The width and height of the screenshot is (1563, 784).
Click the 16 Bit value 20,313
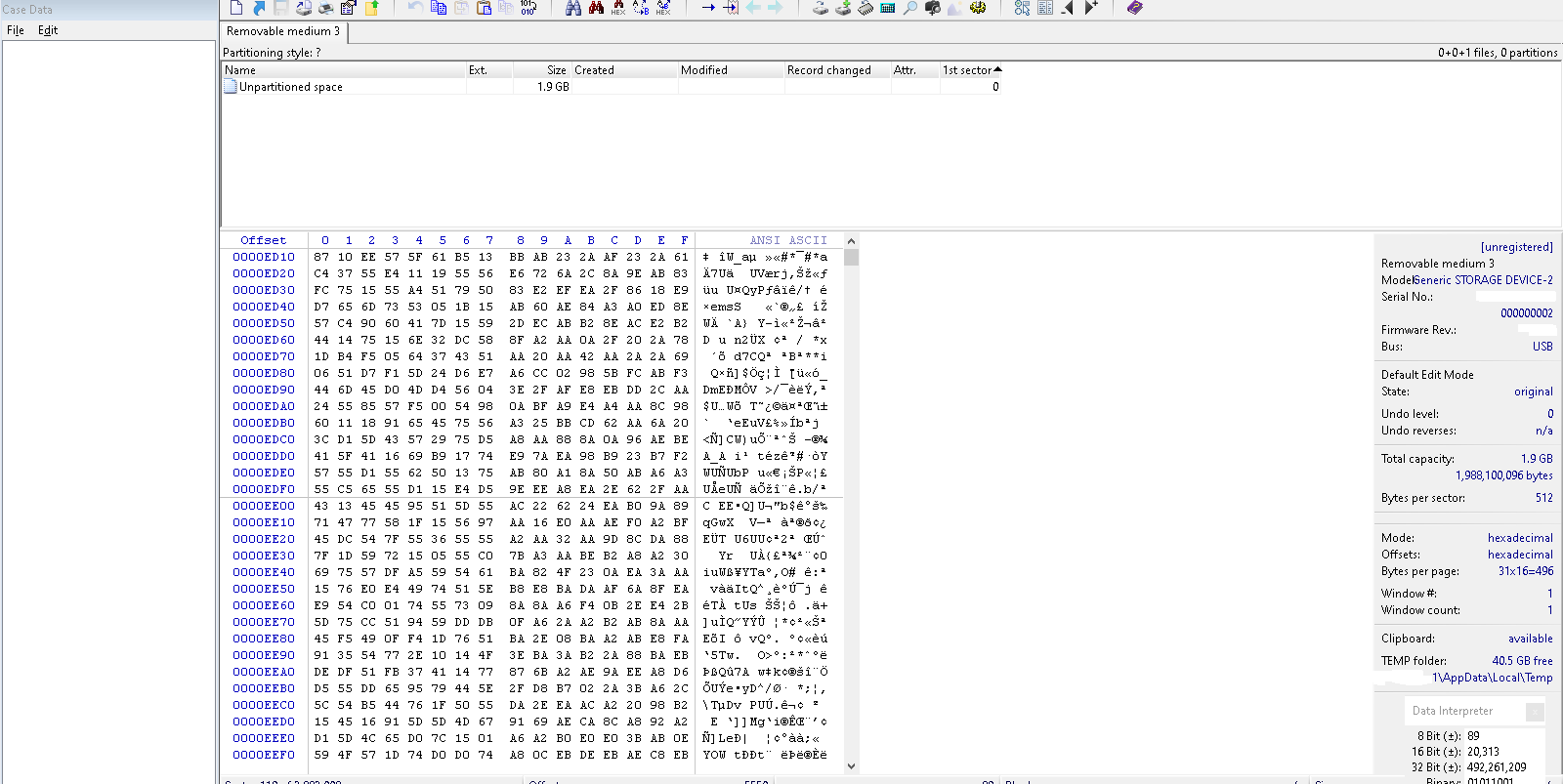(1483, 752)
